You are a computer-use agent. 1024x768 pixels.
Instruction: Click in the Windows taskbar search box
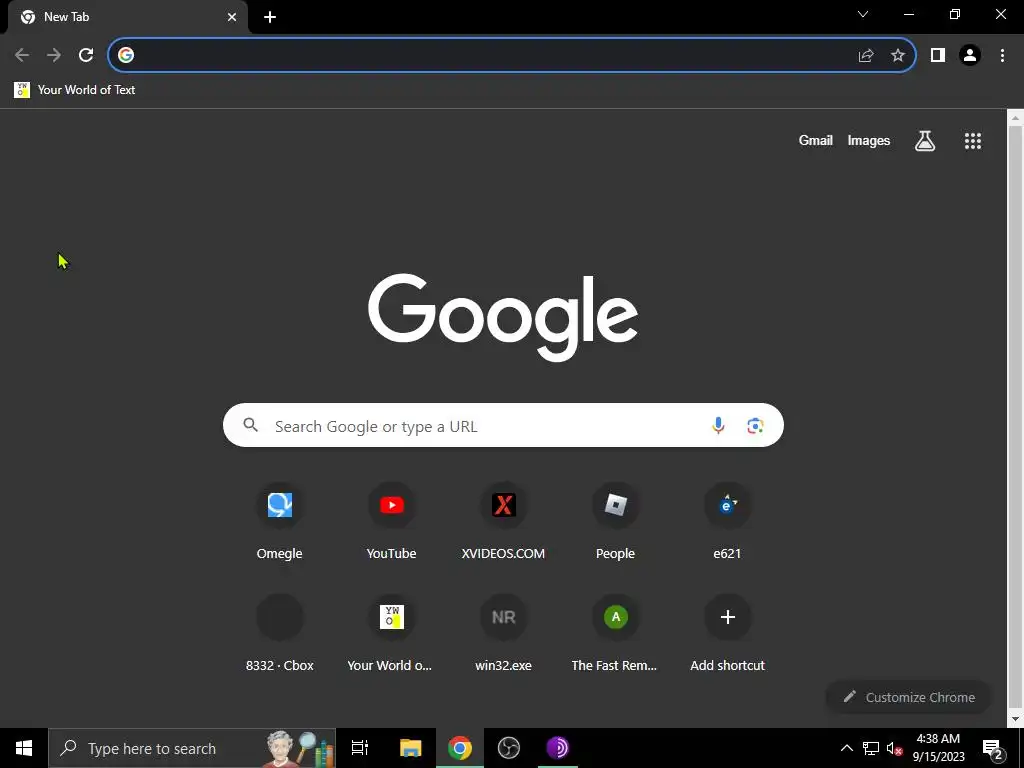pyautogui.click(x=192, y=748)
